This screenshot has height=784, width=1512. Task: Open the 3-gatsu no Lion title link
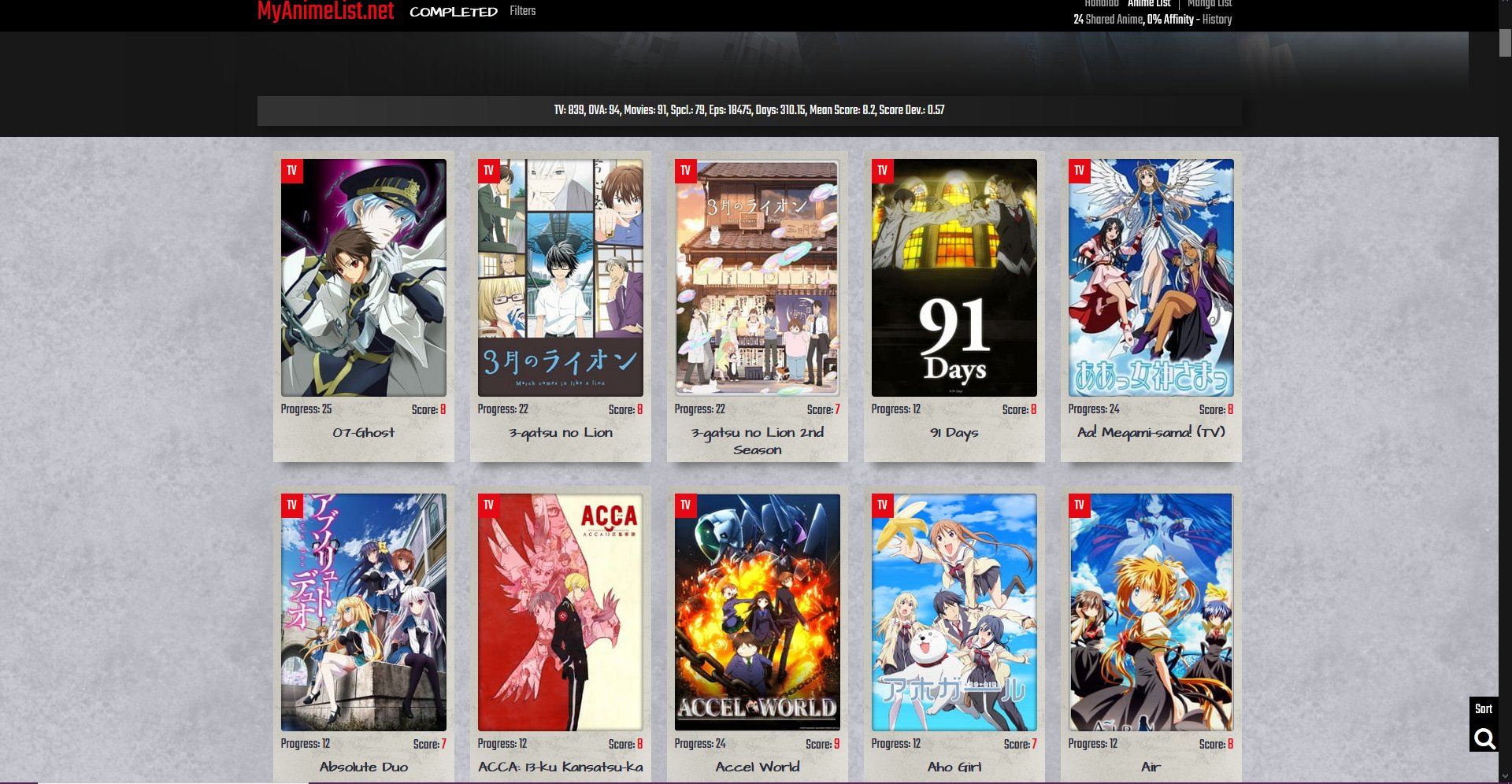click(x=560, y=433)
